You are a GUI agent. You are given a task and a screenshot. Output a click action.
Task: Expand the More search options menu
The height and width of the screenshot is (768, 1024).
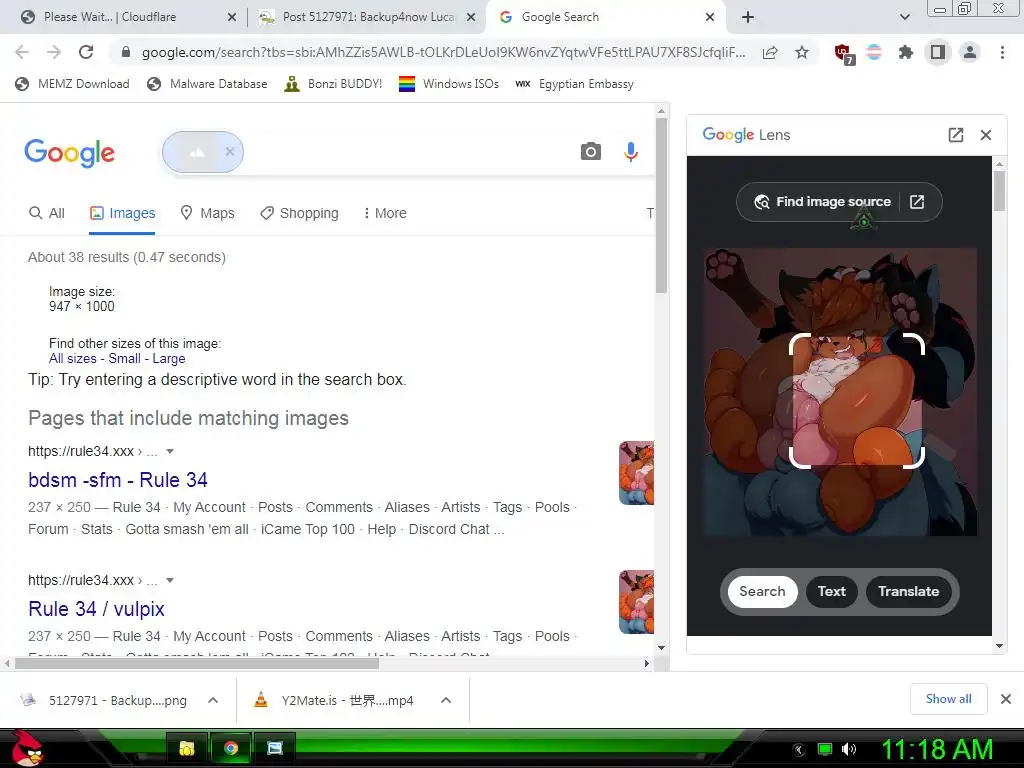[x=385, y=213]
